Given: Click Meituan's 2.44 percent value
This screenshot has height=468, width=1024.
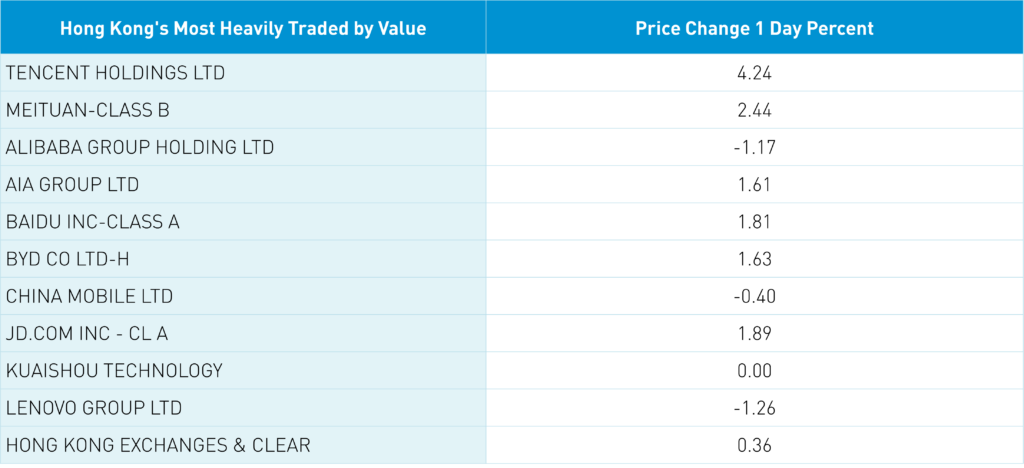Looking at the screenshot, I should pos(755,110).
